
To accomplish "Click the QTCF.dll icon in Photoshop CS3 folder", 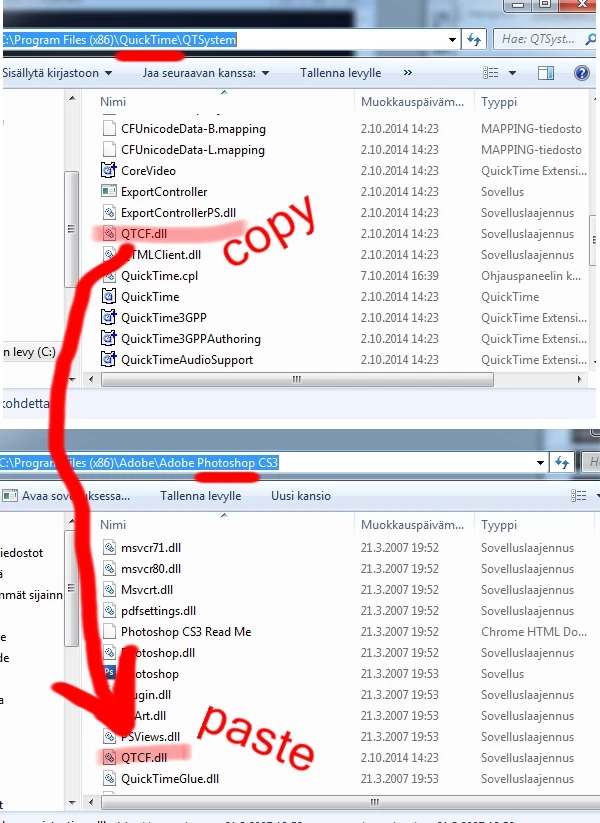I will (x=109, y=757).
